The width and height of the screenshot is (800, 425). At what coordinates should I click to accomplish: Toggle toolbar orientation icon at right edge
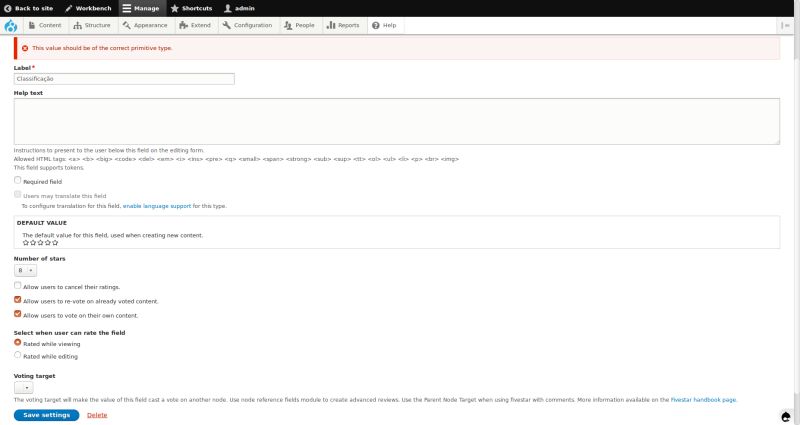pos(786,25)
